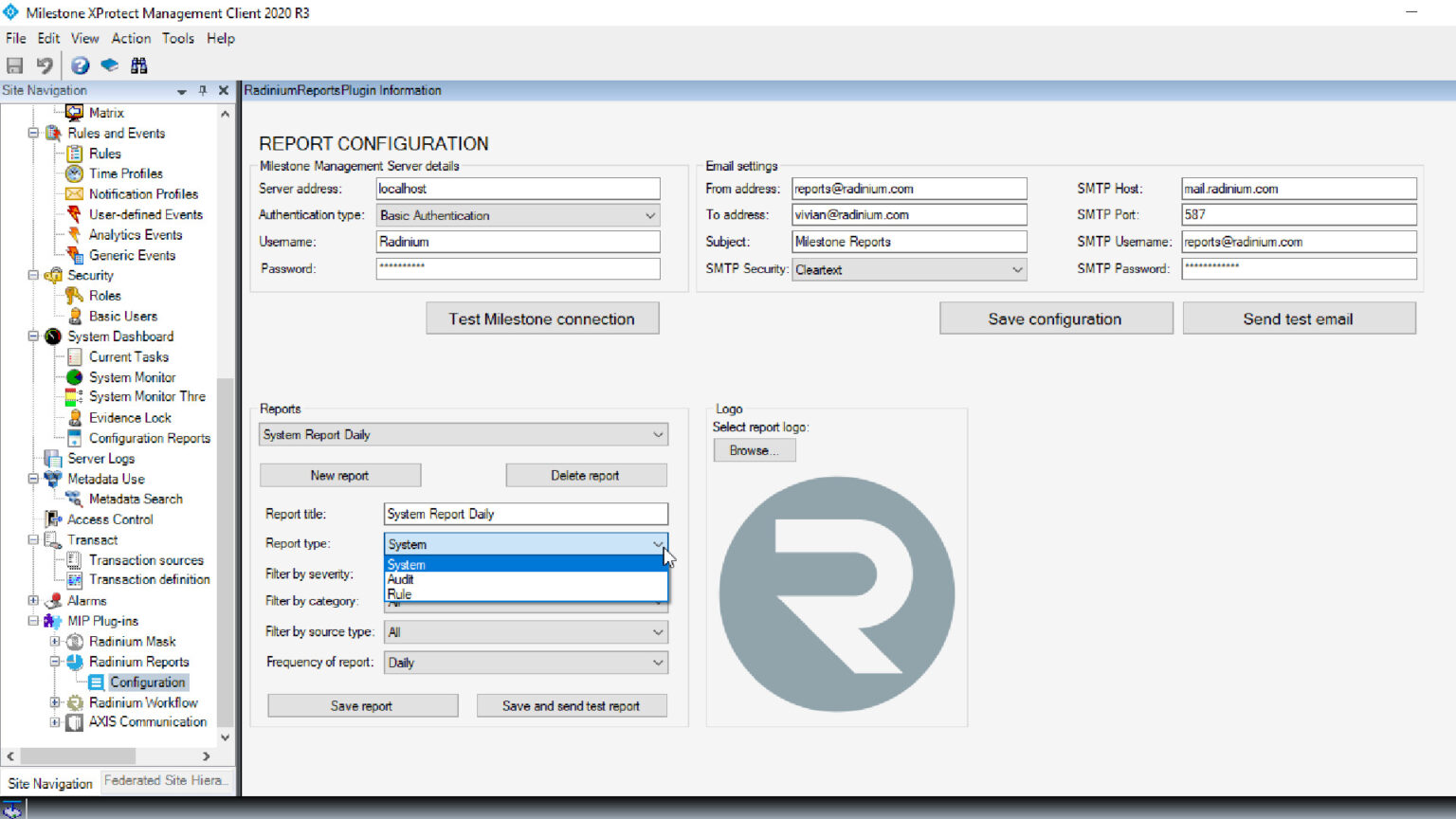Click the Test Milestone connection button
The image size is (1456, 819).
(541, 319)
